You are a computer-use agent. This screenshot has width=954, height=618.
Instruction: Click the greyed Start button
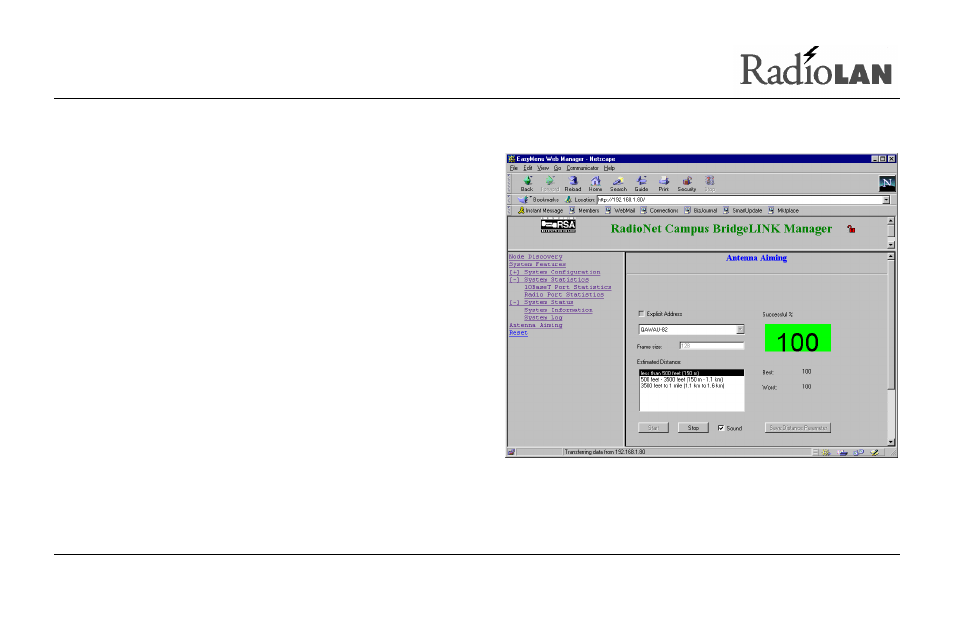coord(653,428)
